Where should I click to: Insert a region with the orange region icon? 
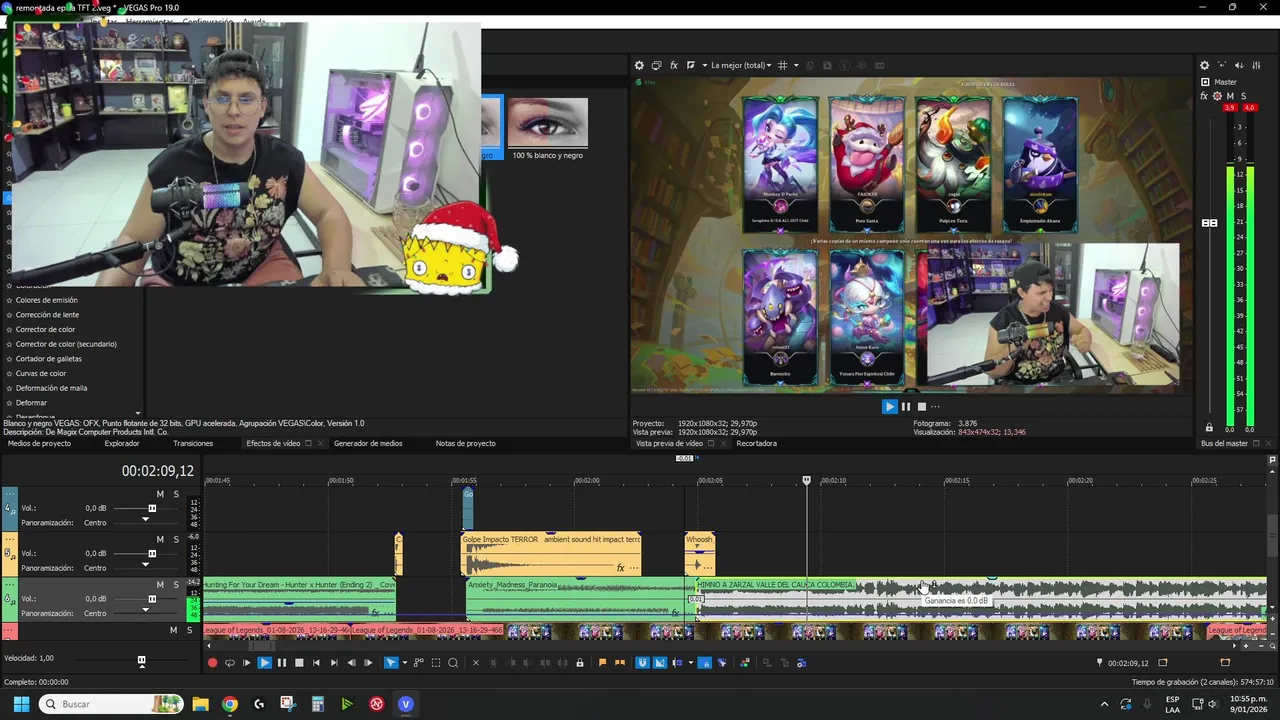click(x=620, y=663)
